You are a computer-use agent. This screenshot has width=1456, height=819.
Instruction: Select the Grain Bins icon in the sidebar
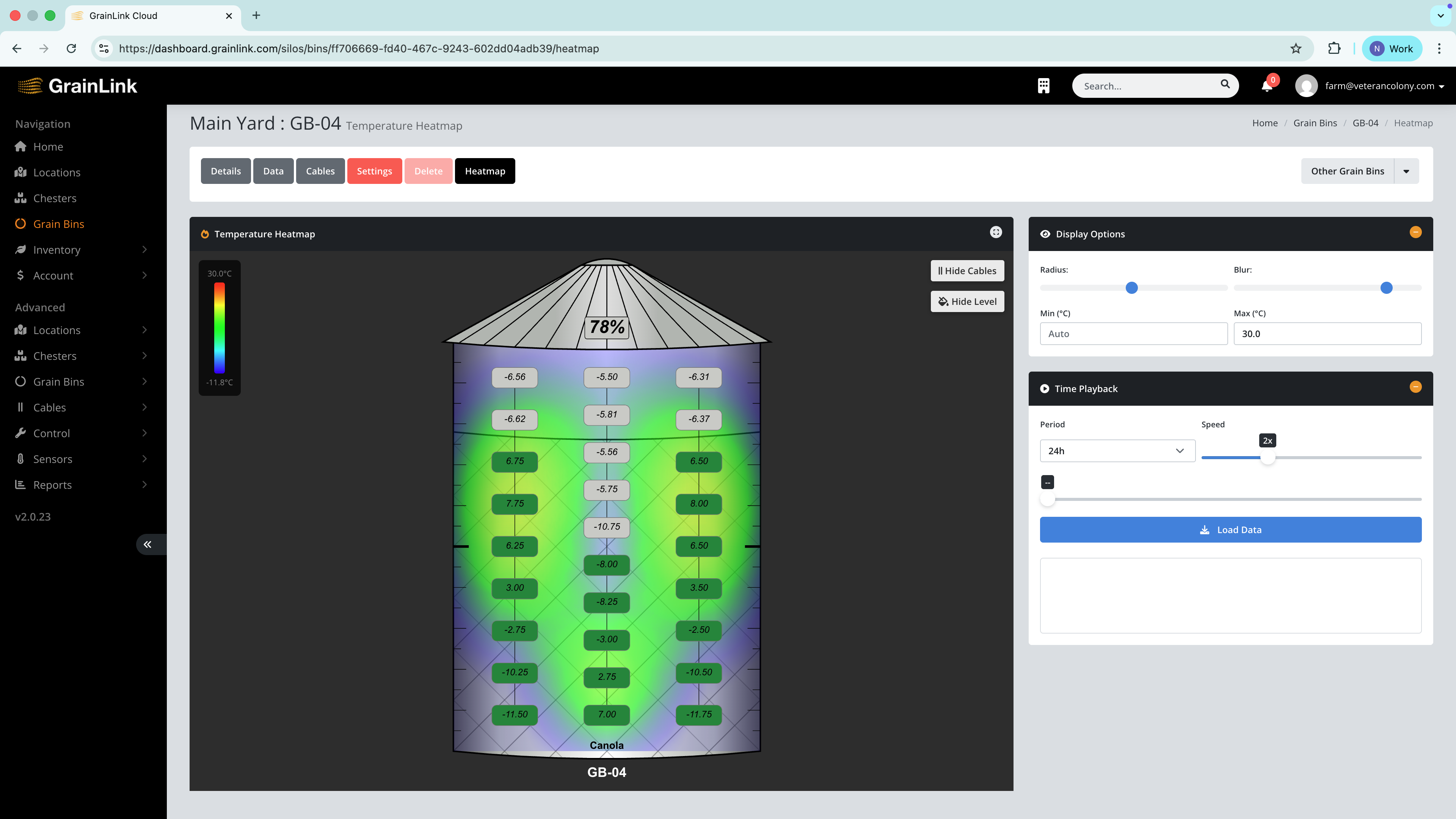point(20,224)
